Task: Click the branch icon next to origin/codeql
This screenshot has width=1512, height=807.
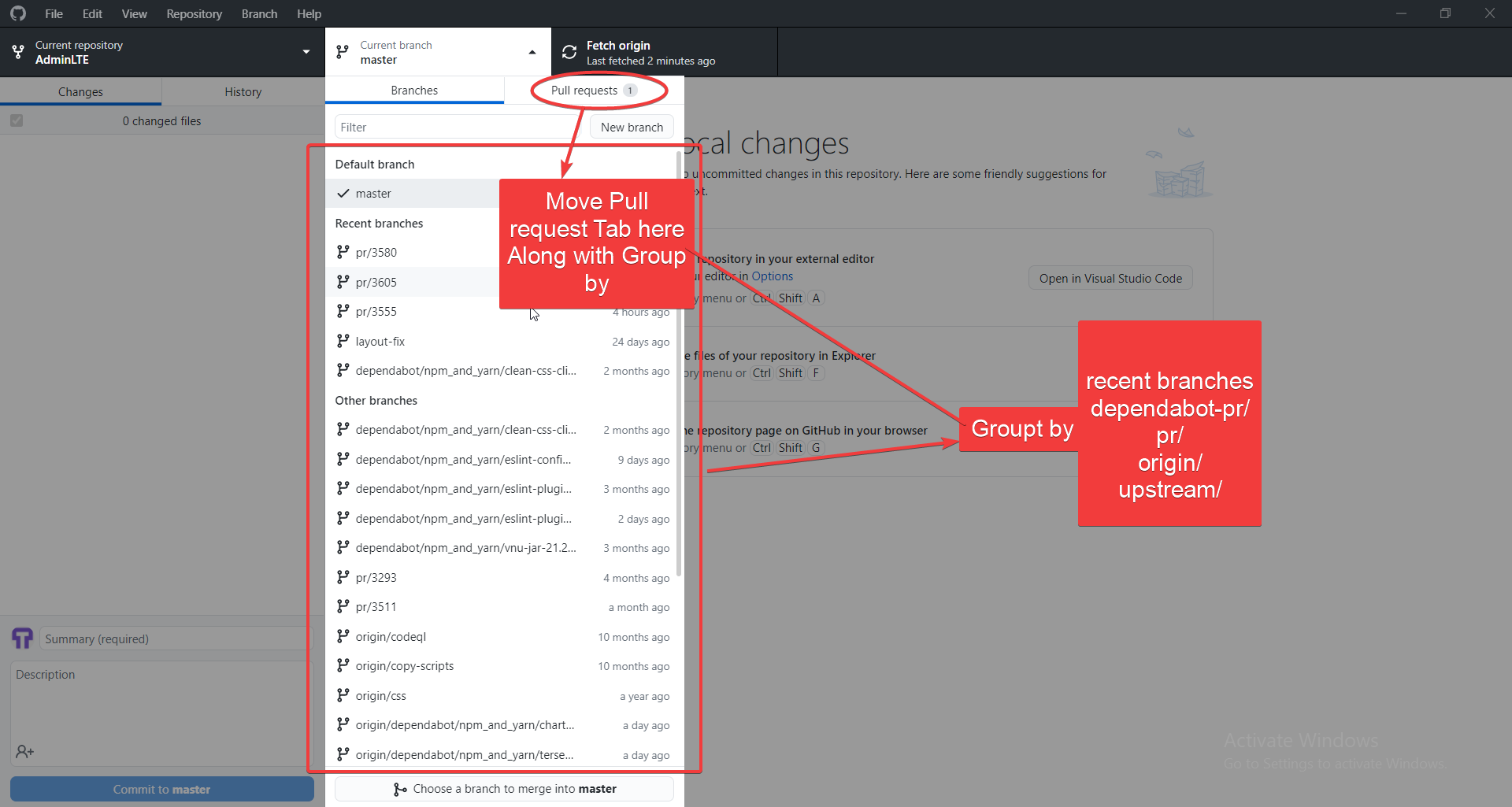Action: point(342,636)
